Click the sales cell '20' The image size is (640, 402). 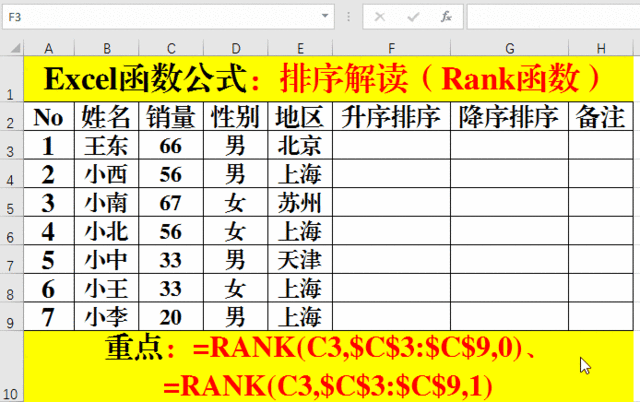[171, 317]
